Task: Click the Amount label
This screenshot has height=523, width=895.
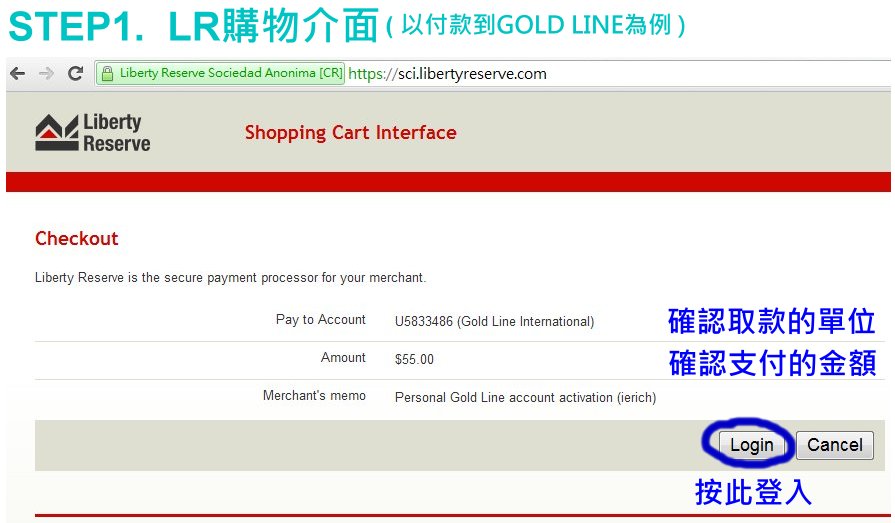Action: pos(343,357)
